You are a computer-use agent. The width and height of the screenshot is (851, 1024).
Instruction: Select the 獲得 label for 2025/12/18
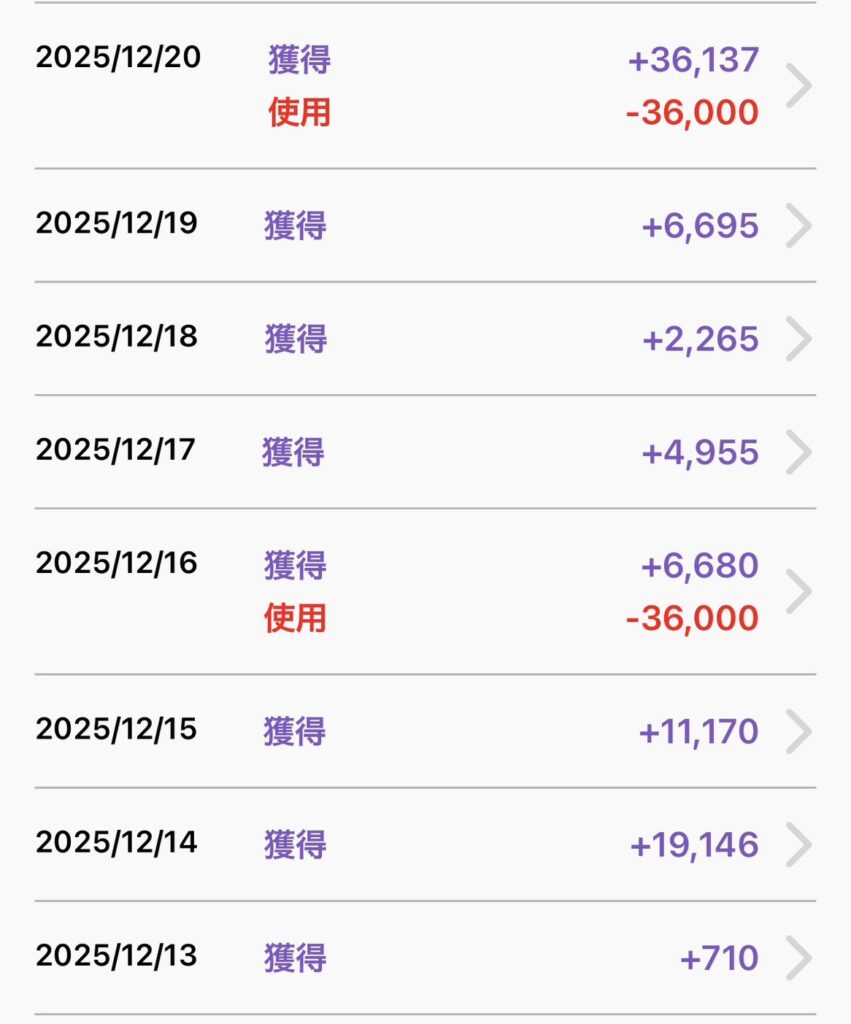(296, 339)
